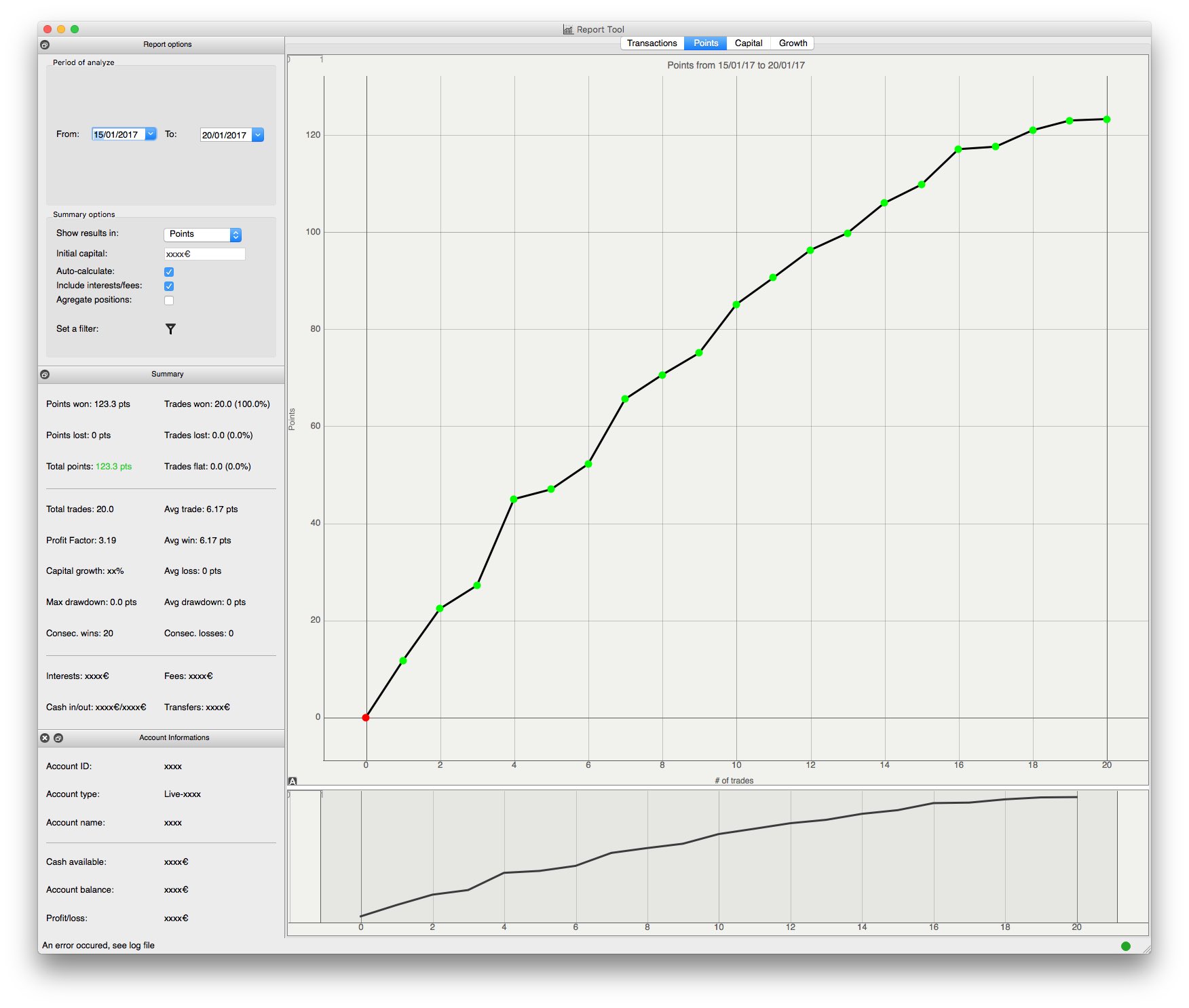Click the 'Transfers: xxxx€' entry

197,707
